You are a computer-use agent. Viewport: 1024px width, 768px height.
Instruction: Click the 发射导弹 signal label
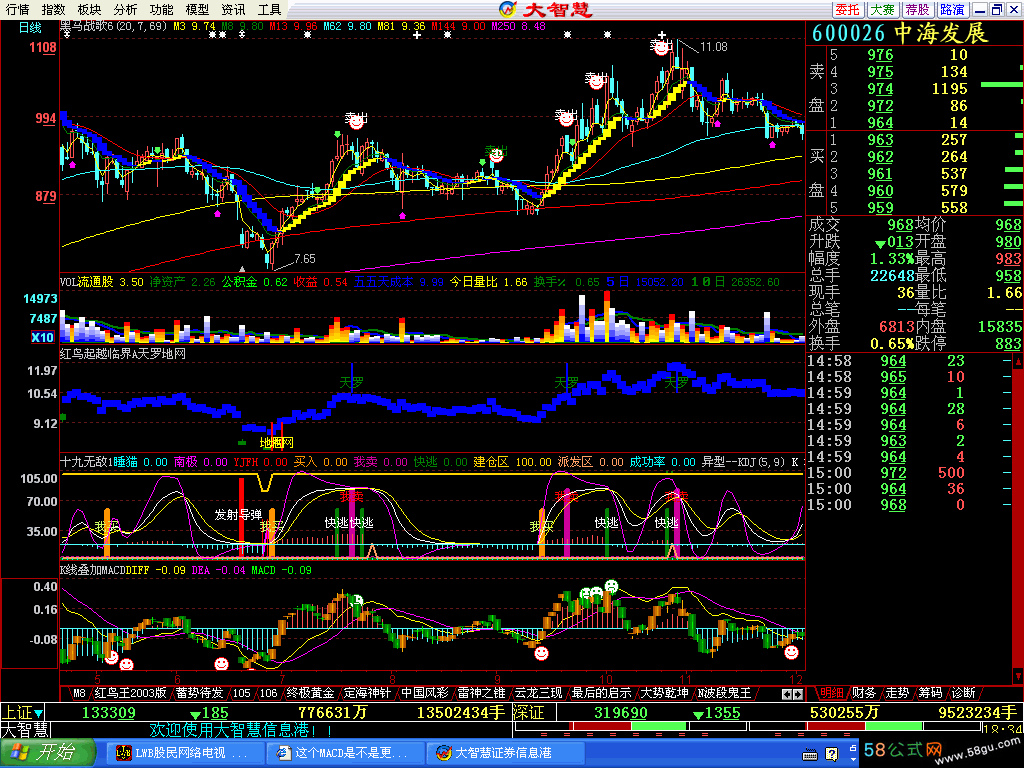238,515
